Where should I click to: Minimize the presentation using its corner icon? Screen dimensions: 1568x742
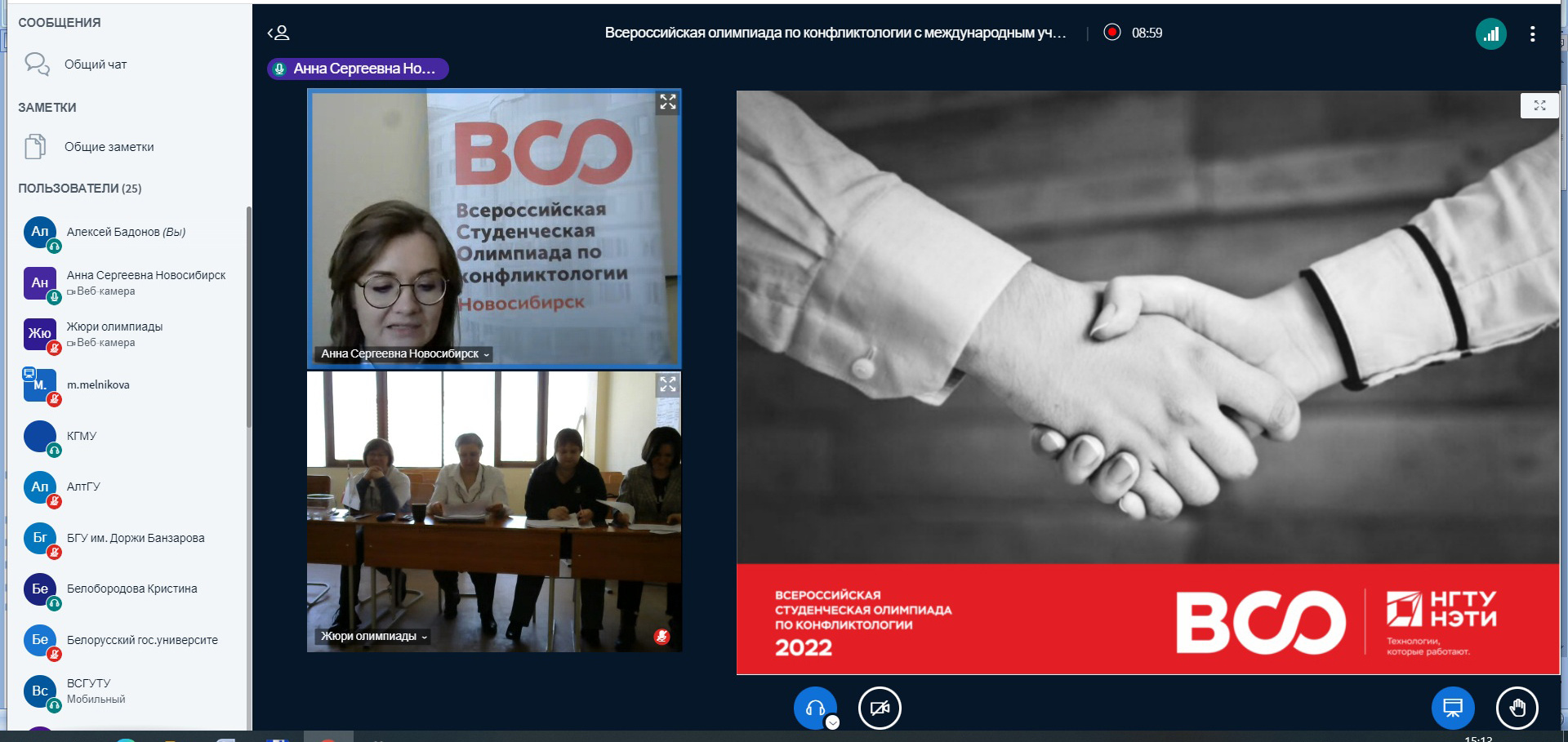pyautogui.click(x=1539, y=105)
